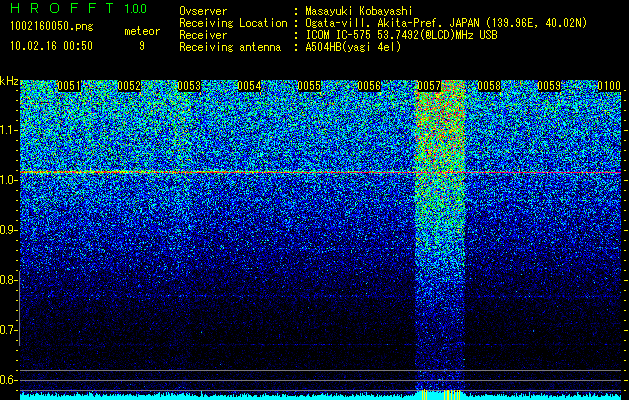Click the word meteor
629x400 pixels.
pyautogui.click(x=142, y=31)
